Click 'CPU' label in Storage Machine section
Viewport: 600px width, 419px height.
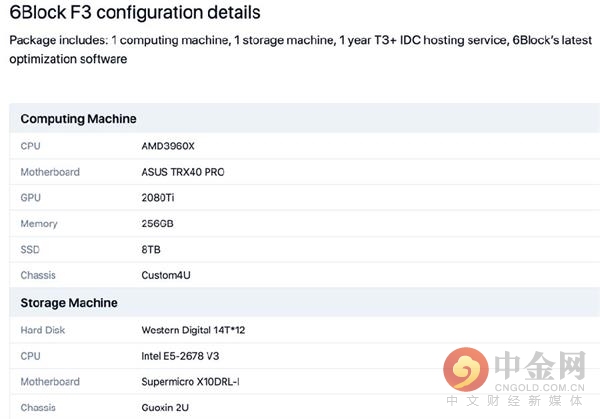coord(30,356)
